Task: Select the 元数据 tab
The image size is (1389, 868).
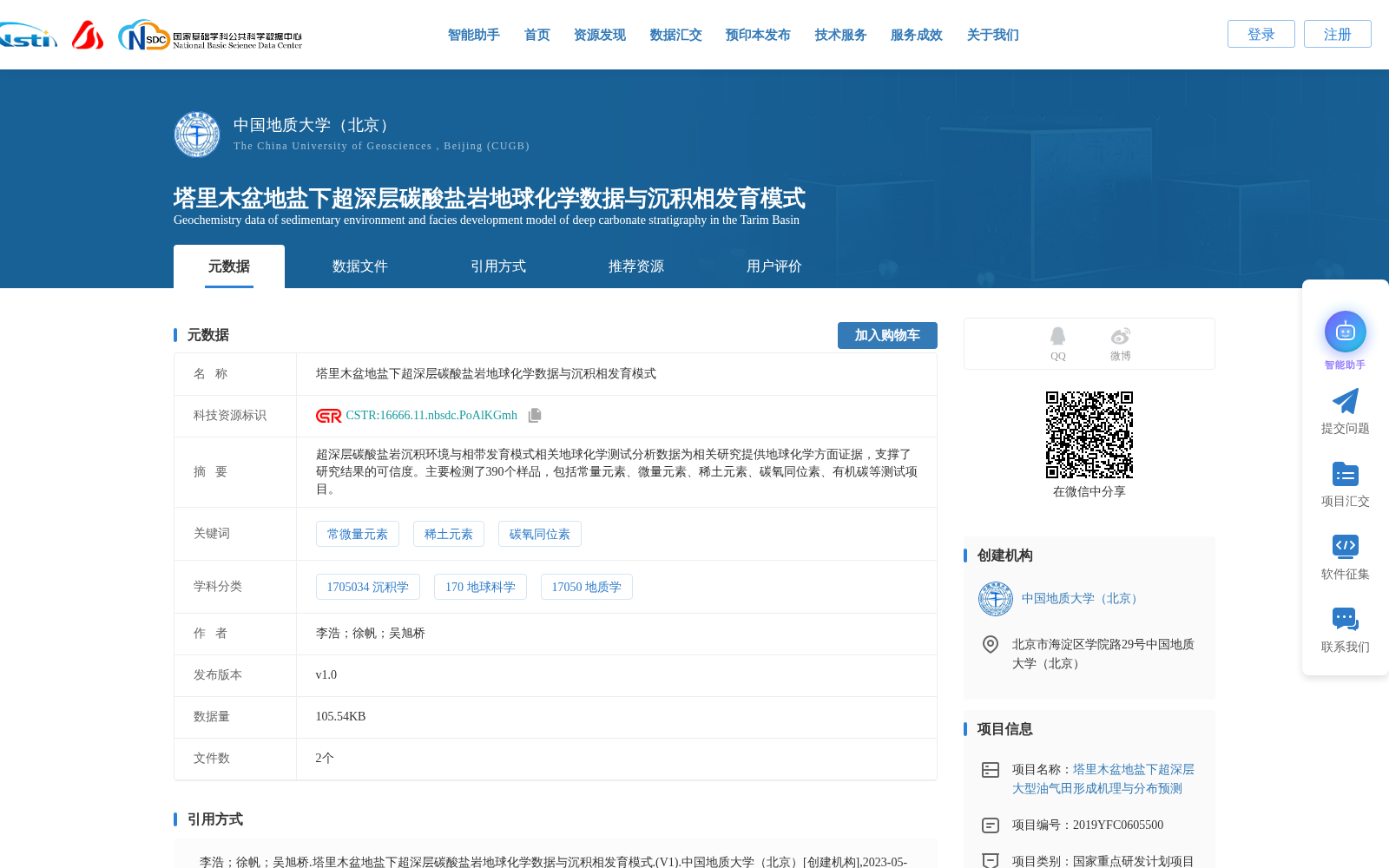Action: tap(229, 266)
